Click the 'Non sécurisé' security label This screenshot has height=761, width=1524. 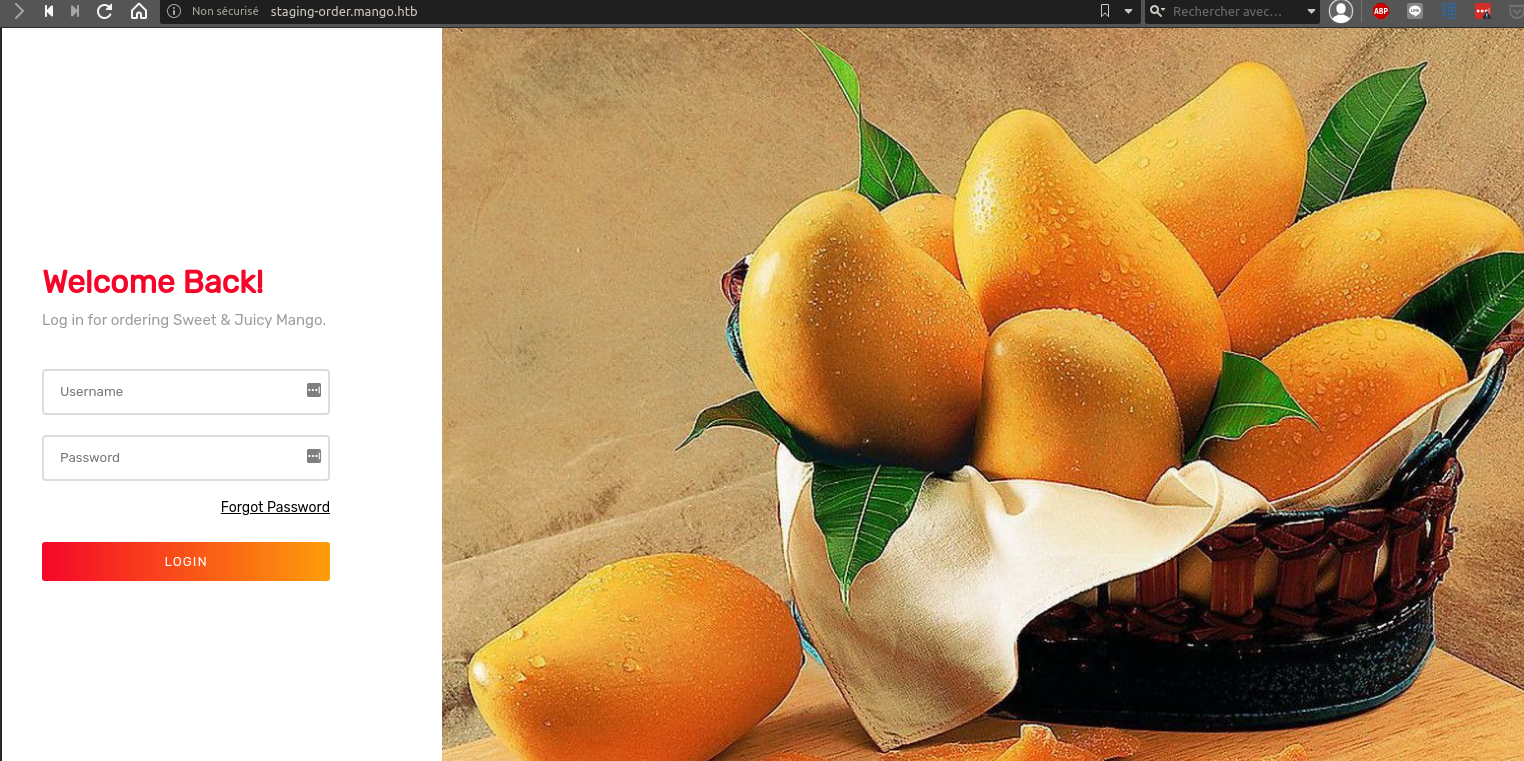click(225, 12)
